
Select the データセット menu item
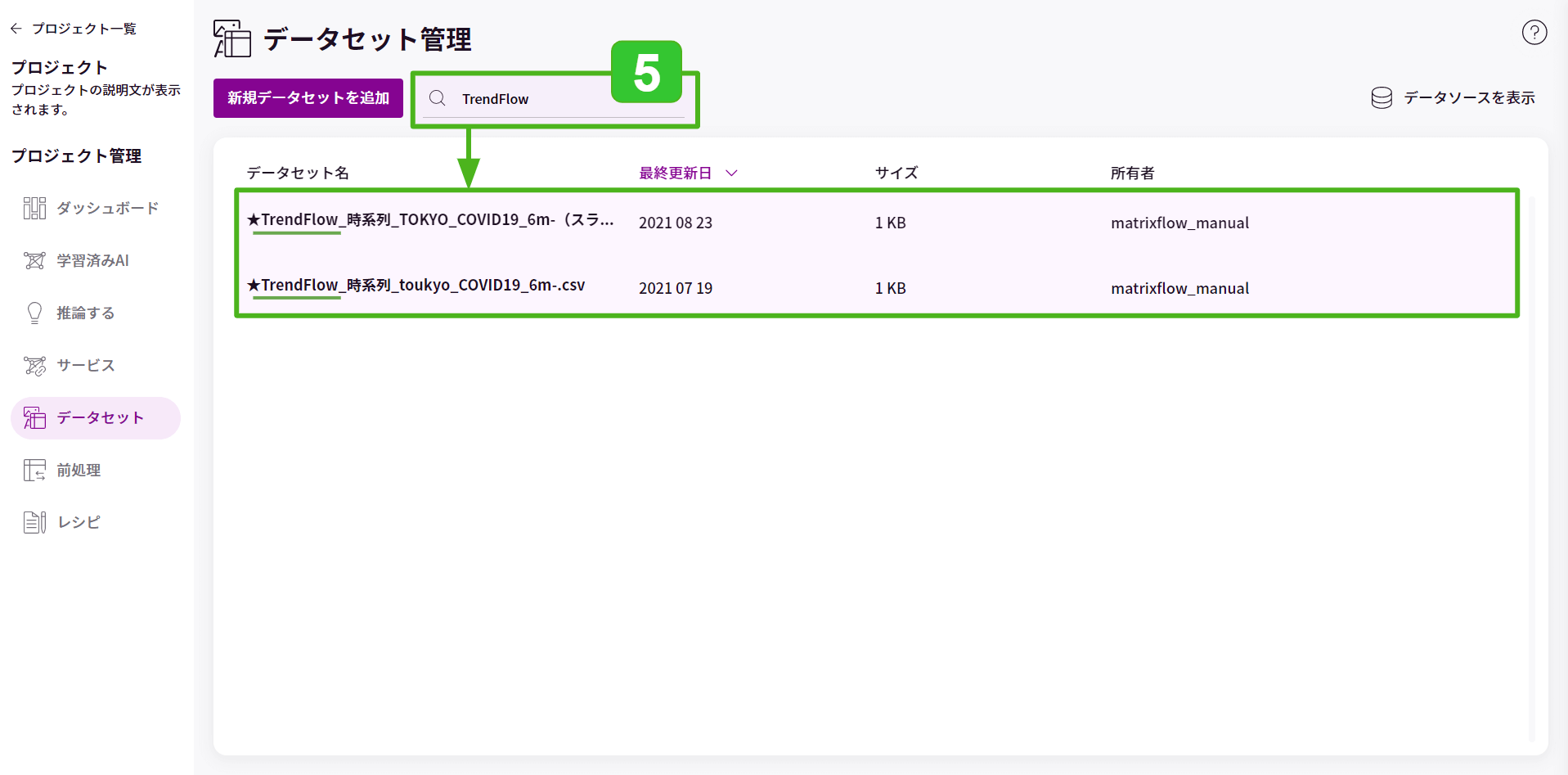[x=96, y=417]
